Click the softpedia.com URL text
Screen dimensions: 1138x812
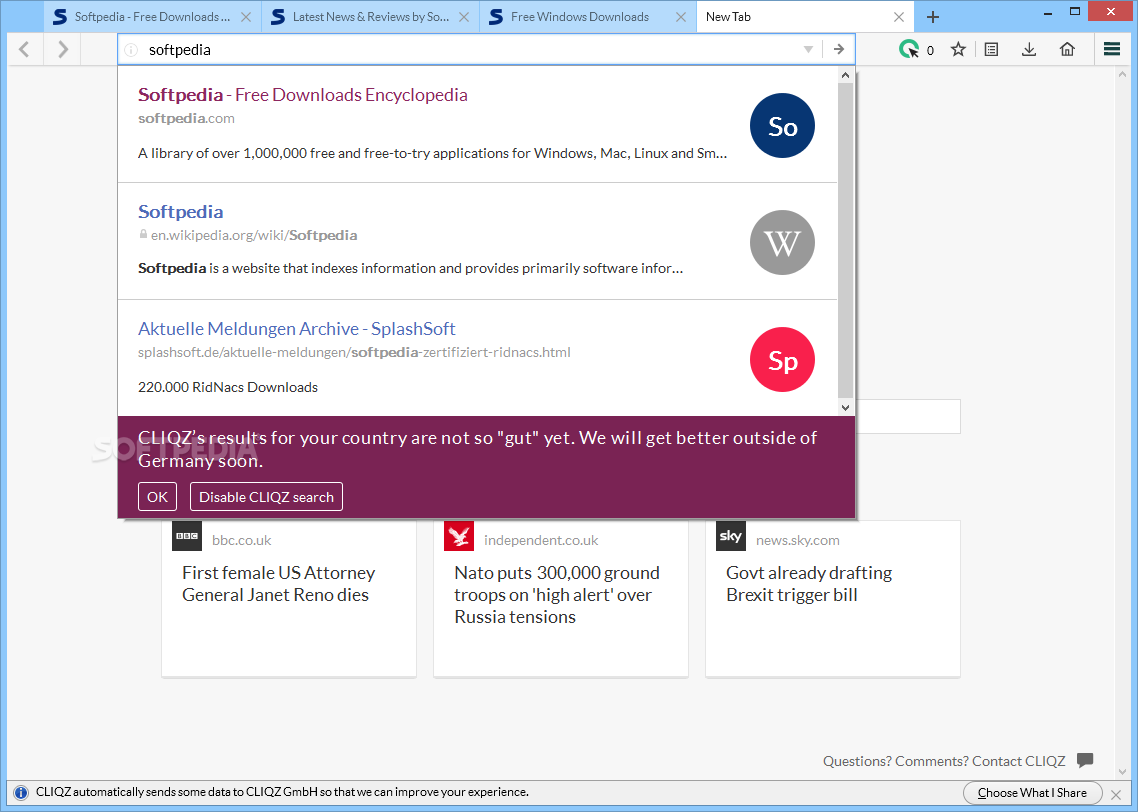pyautogui.click(x=187, y=118)
